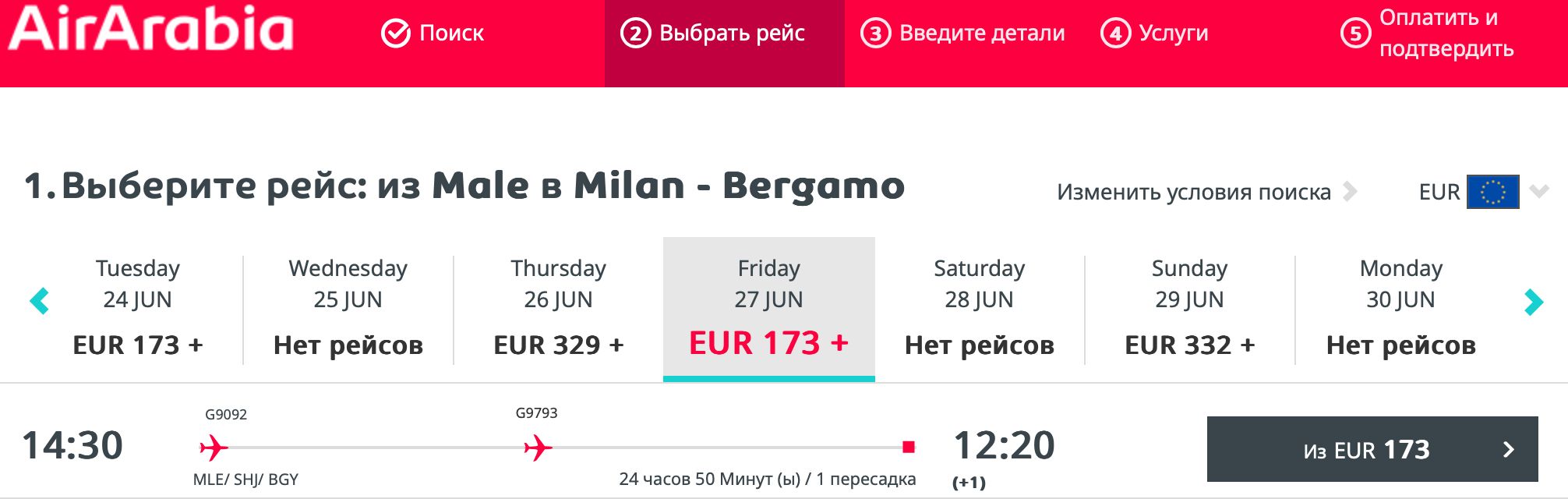Open step 5 Оплатить и подтвердить
The image size is (1568, 499).
point(1427,34)
